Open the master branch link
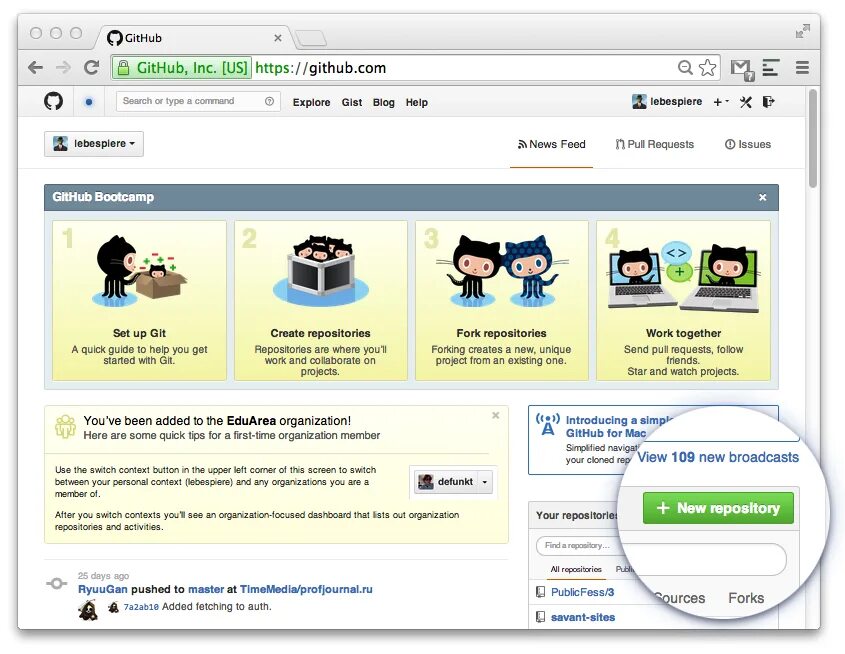The width and height of the screenshot is (845, 654). (206, 589)
